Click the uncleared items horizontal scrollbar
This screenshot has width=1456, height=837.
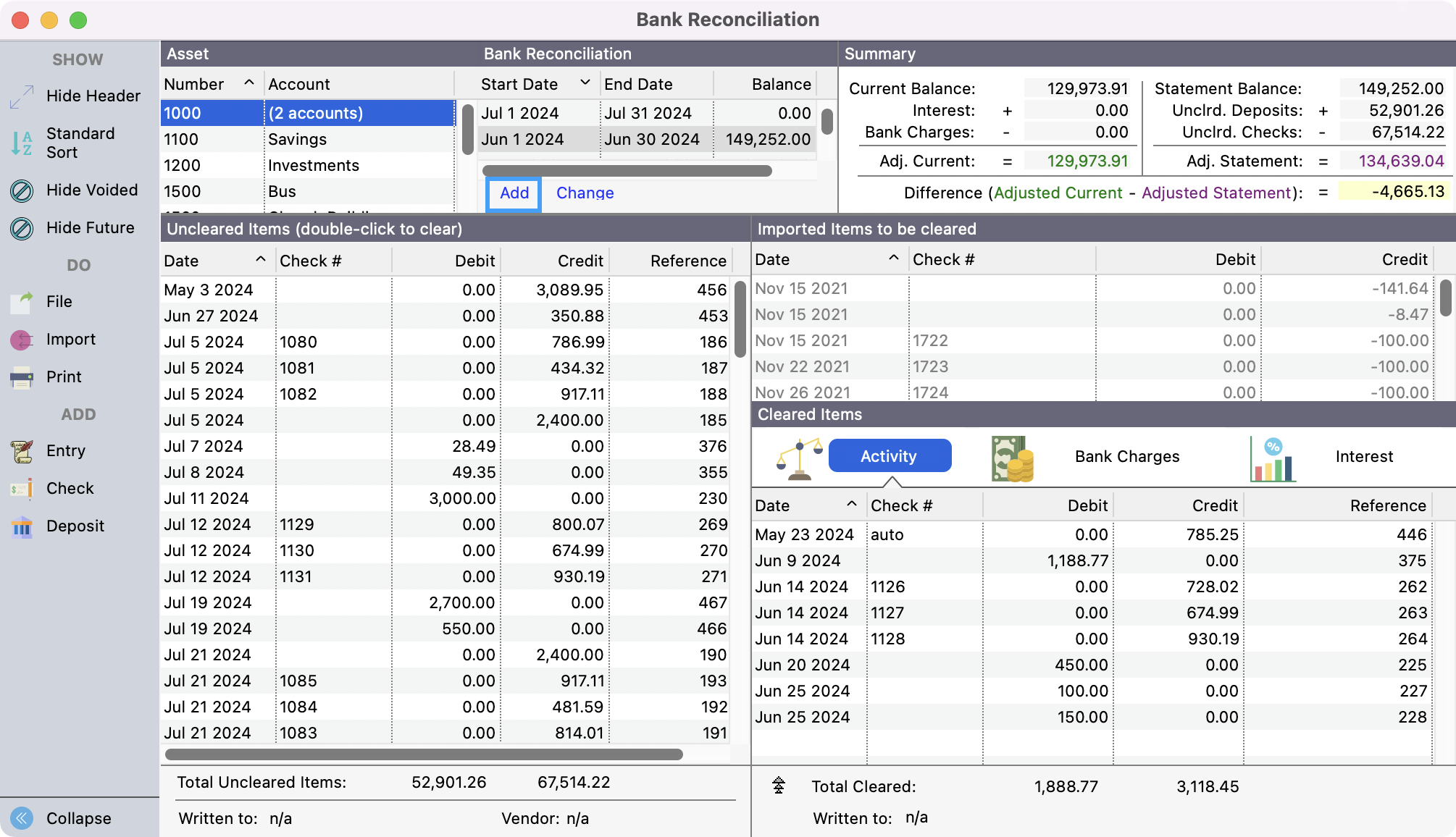click(424, 754)
